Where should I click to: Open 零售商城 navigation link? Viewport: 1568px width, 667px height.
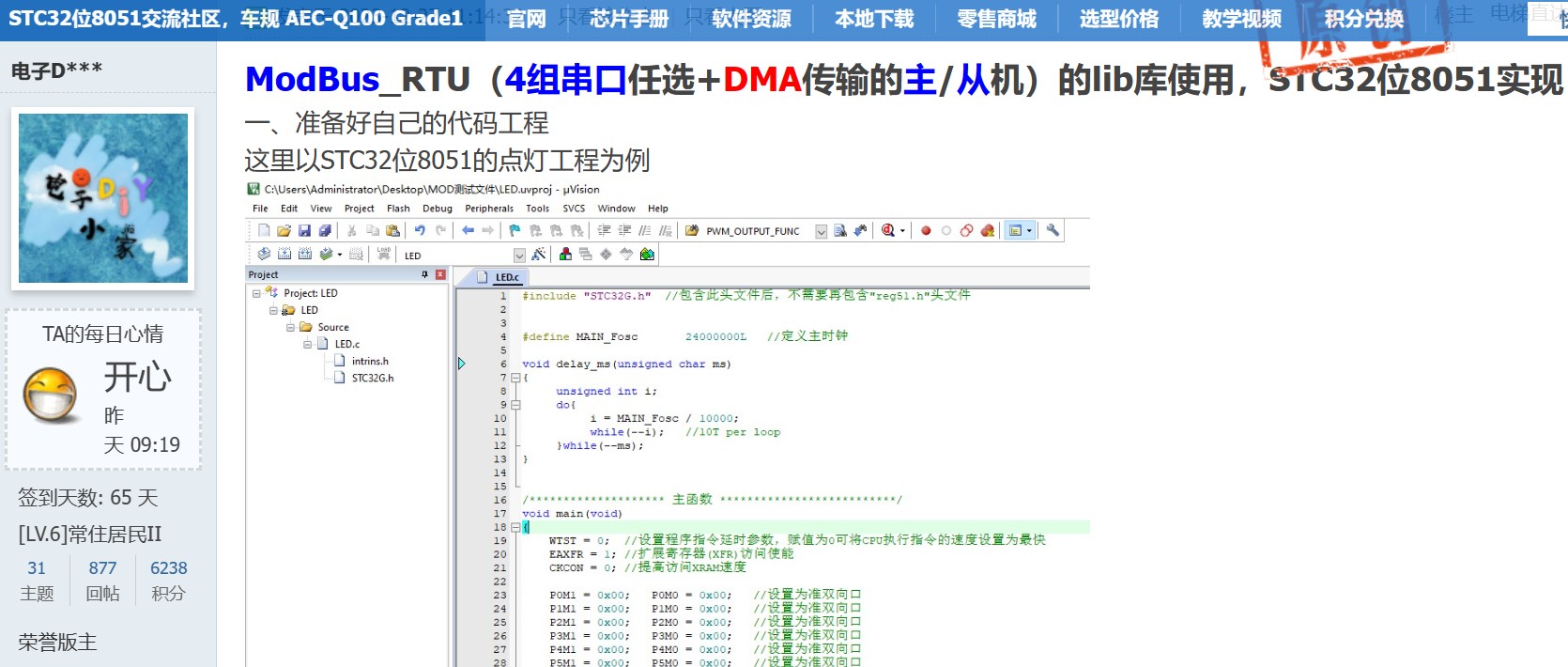click(x=997, y=19)
